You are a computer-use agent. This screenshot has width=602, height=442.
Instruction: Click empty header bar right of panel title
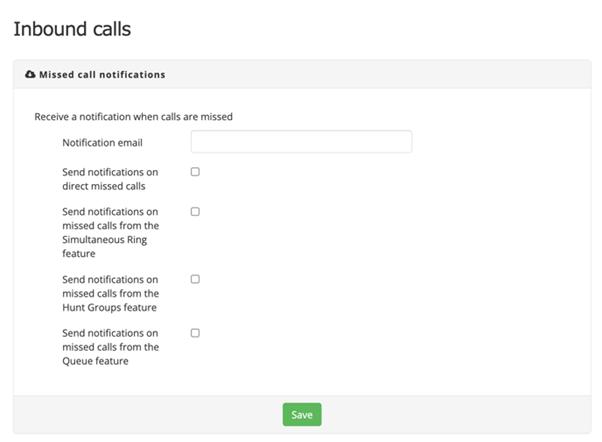tap(400, 75)
